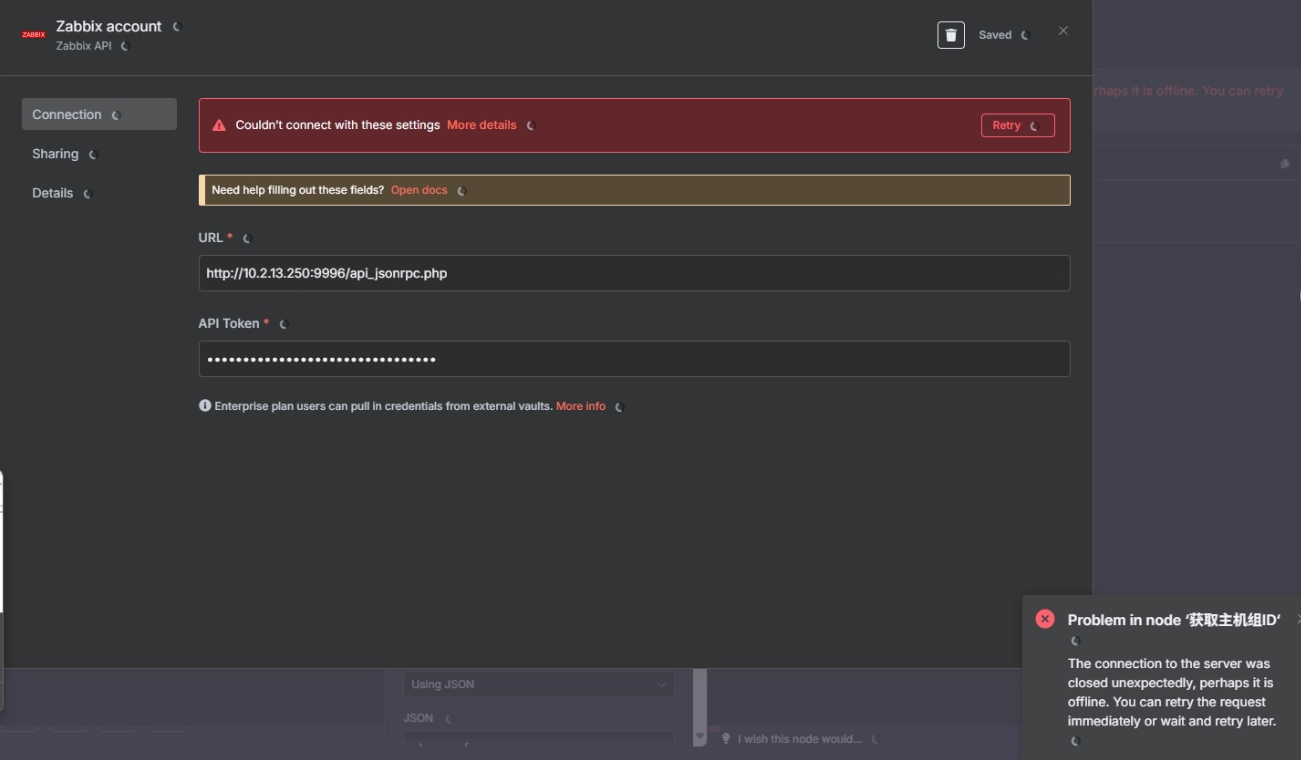Open More info about external vaults
The image size is (1301, 760).
581,406
